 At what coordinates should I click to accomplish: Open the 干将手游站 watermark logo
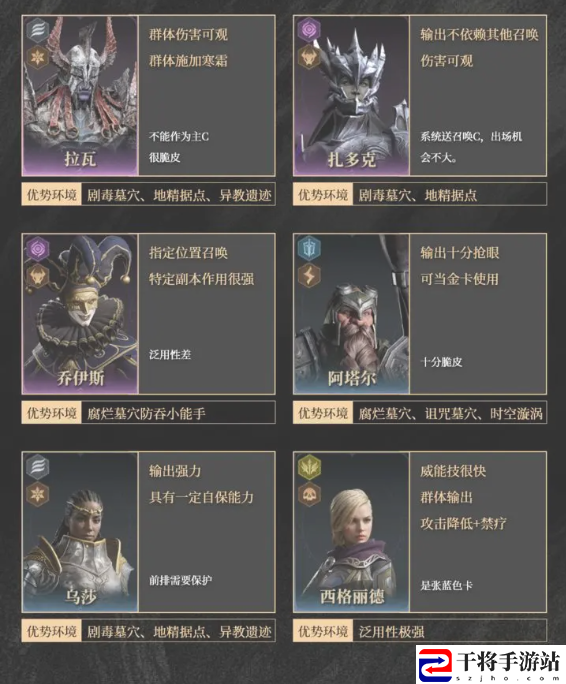coord(490,664)
